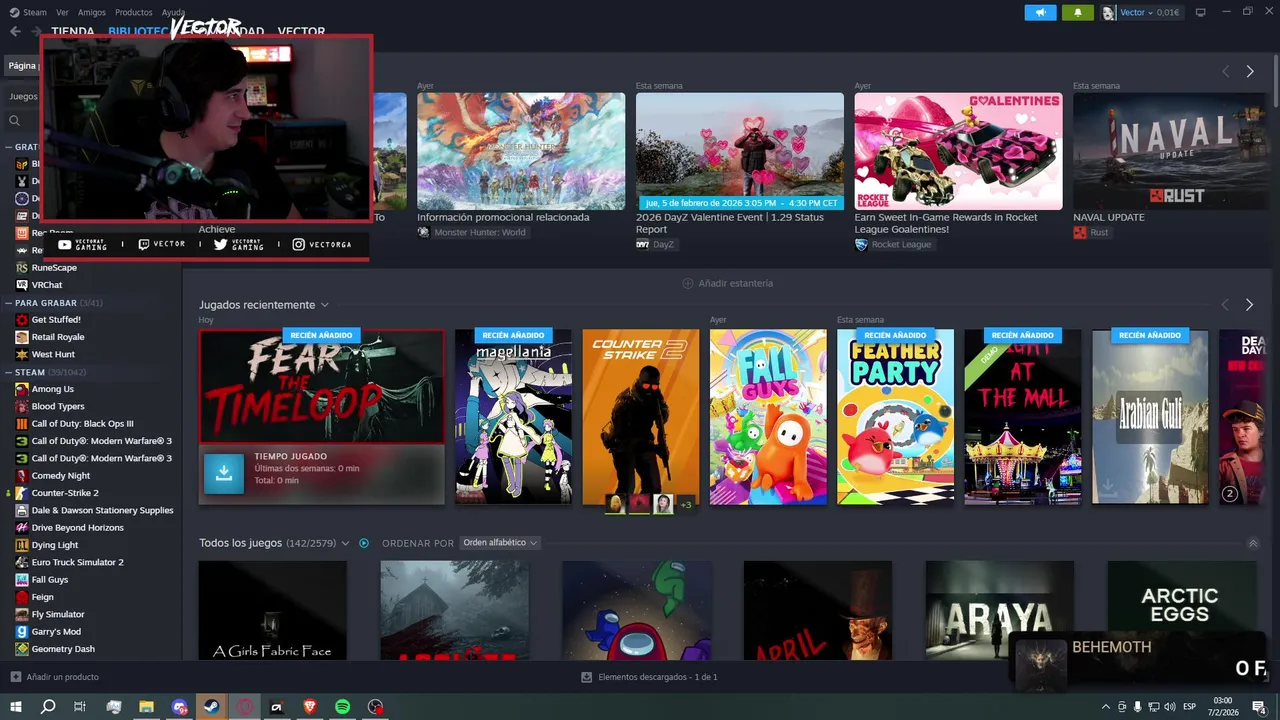Open the Among Us library entry icon
The height and width of the screenshot is (720, 1280).
click(22, 389)
